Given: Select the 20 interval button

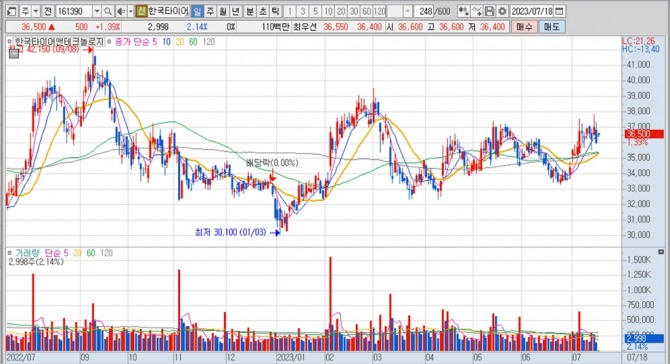Looking at the screenshot, I should [341, 11].
